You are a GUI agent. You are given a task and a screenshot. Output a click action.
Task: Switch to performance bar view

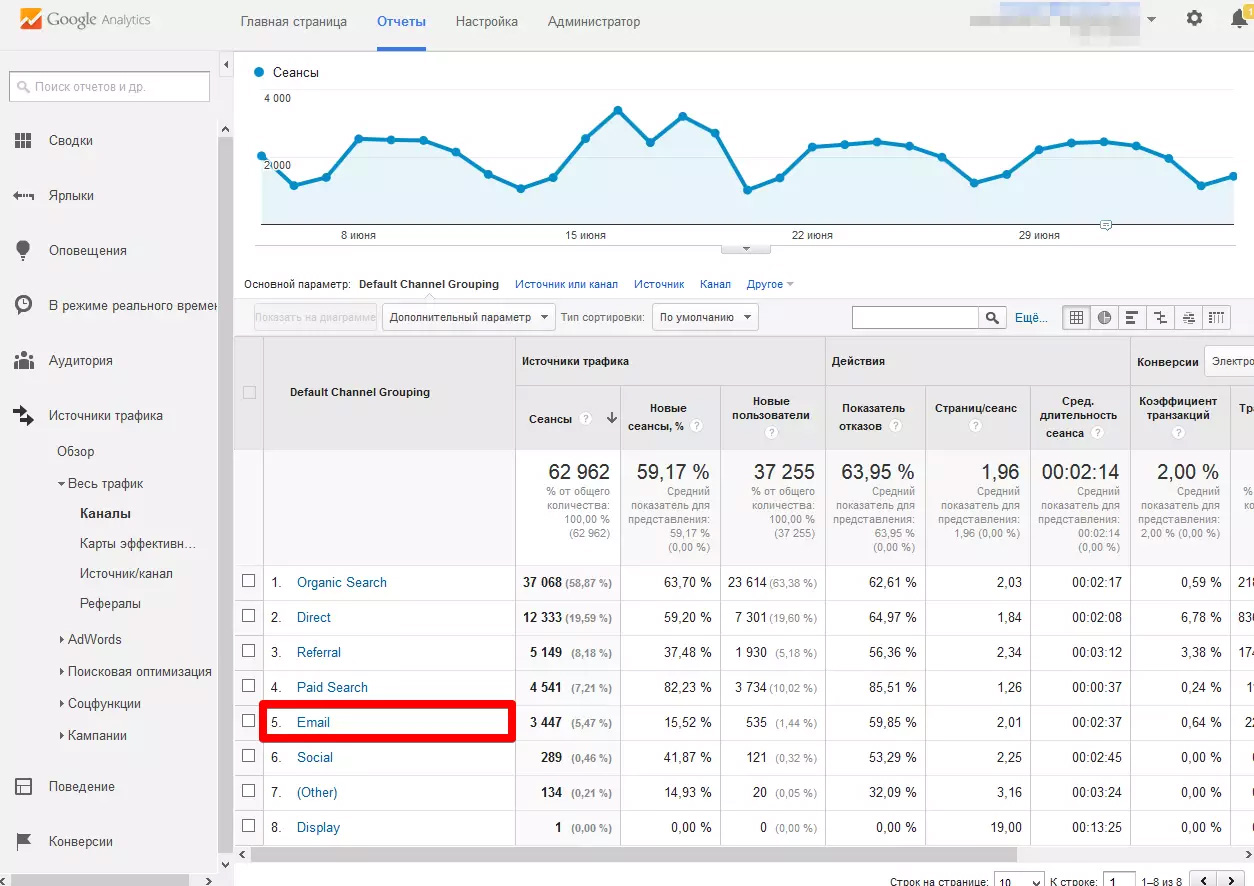tap(1132, 318)
